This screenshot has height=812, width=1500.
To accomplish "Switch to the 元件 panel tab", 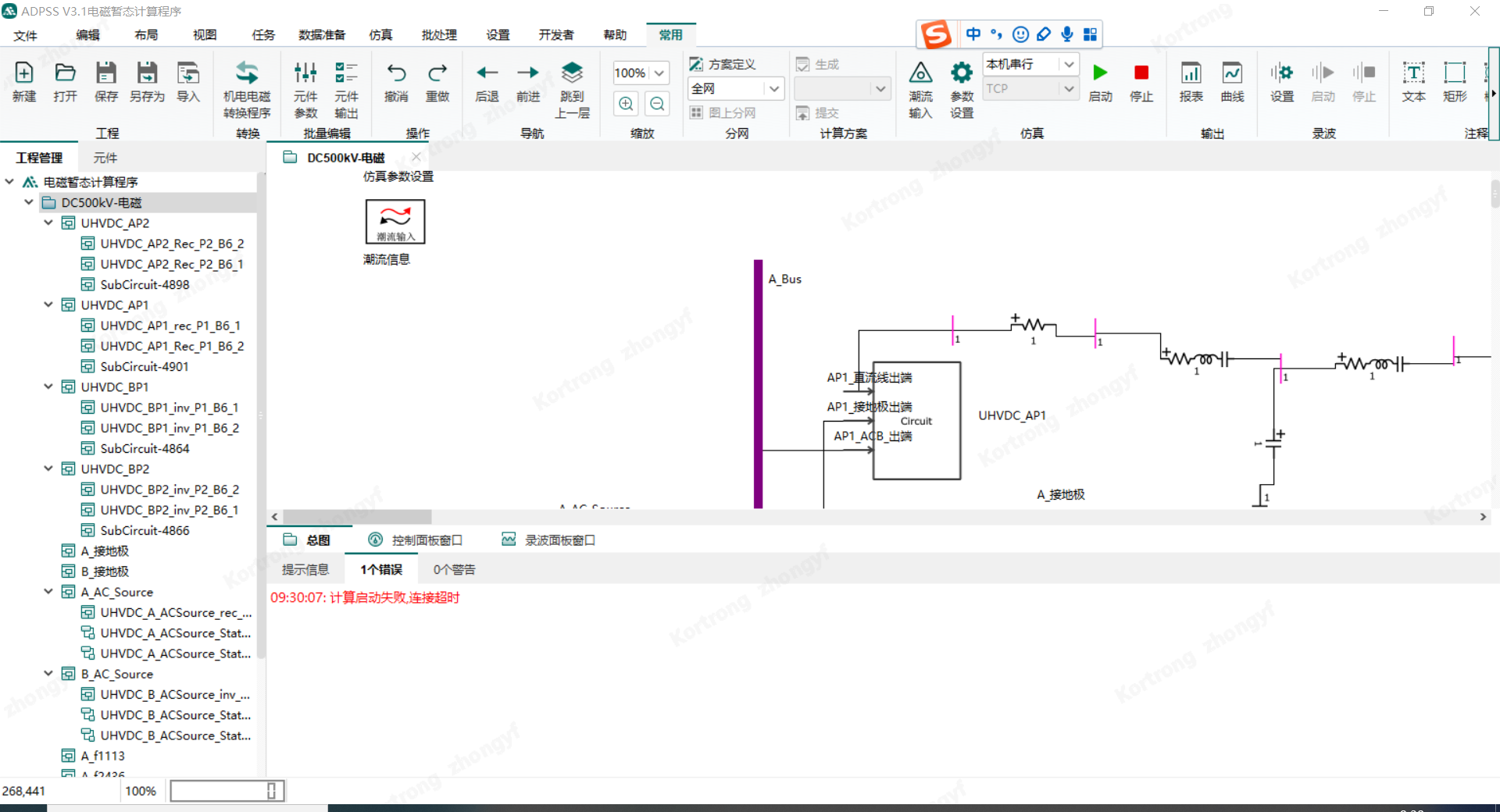I will 105,158.
